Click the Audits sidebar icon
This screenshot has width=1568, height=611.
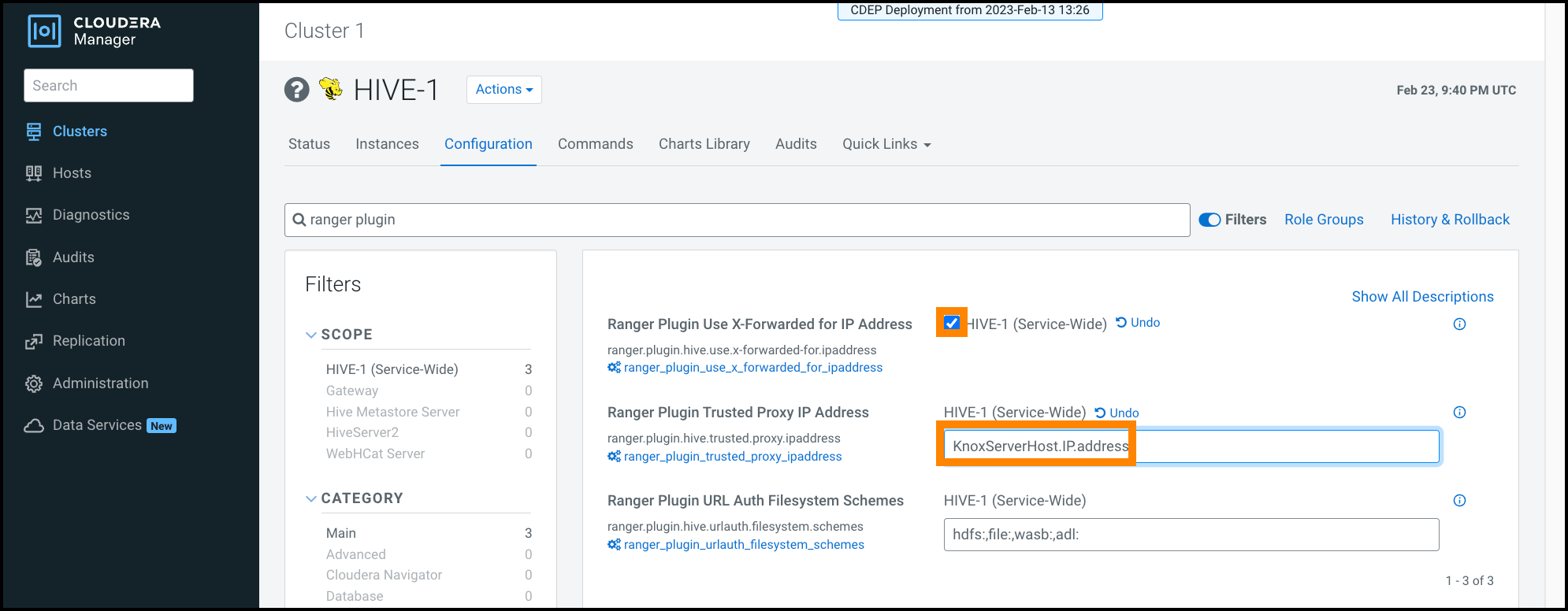click(33, 257)
